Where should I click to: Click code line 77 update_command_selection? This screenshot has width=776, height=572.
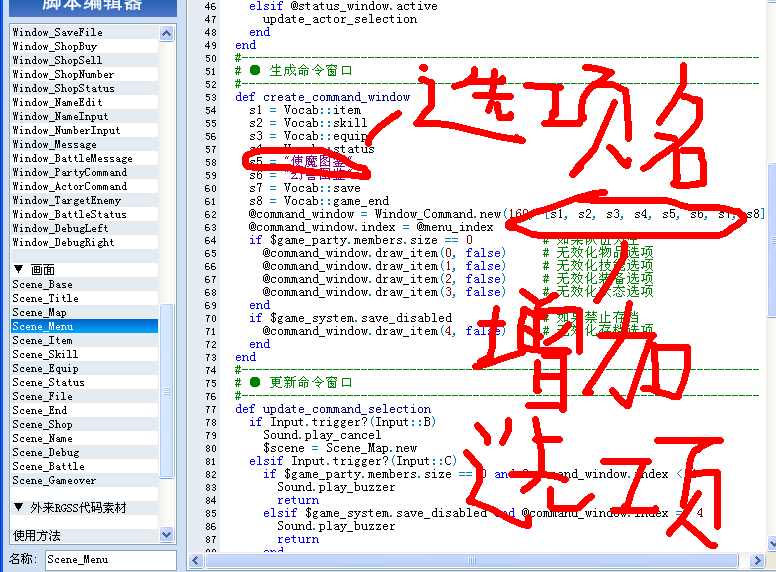click(x=333, y=409)
